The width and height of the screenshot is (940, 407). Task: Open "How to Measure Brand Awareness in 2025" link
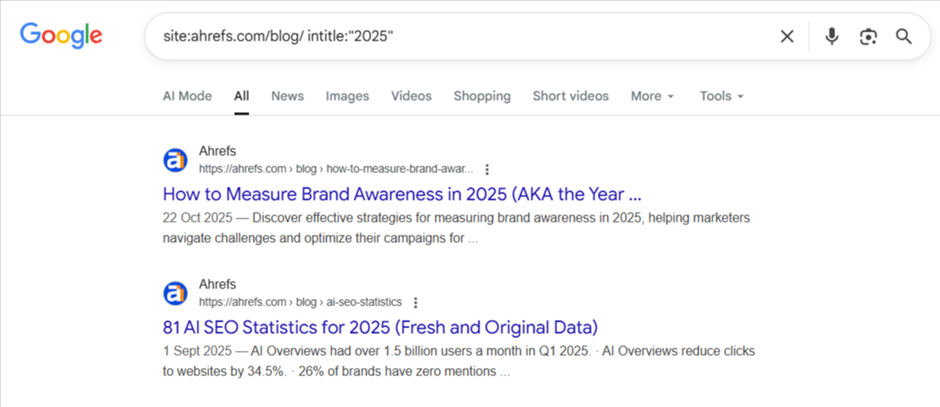tap(401, 193)
